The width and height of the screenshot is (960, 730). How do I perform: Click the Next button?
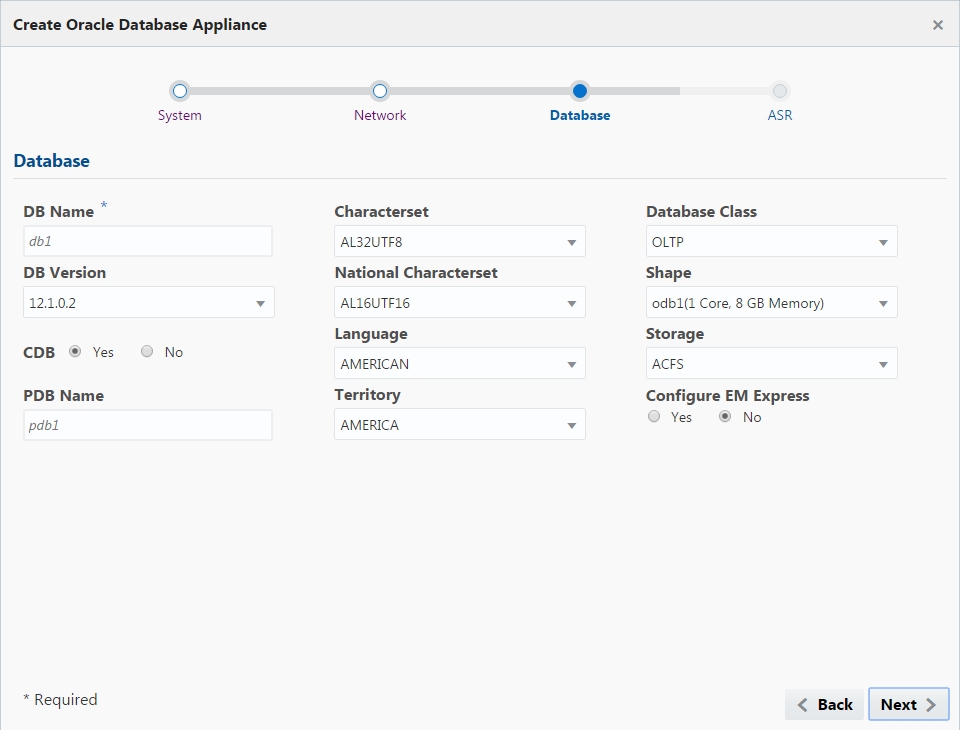[909, 705]
